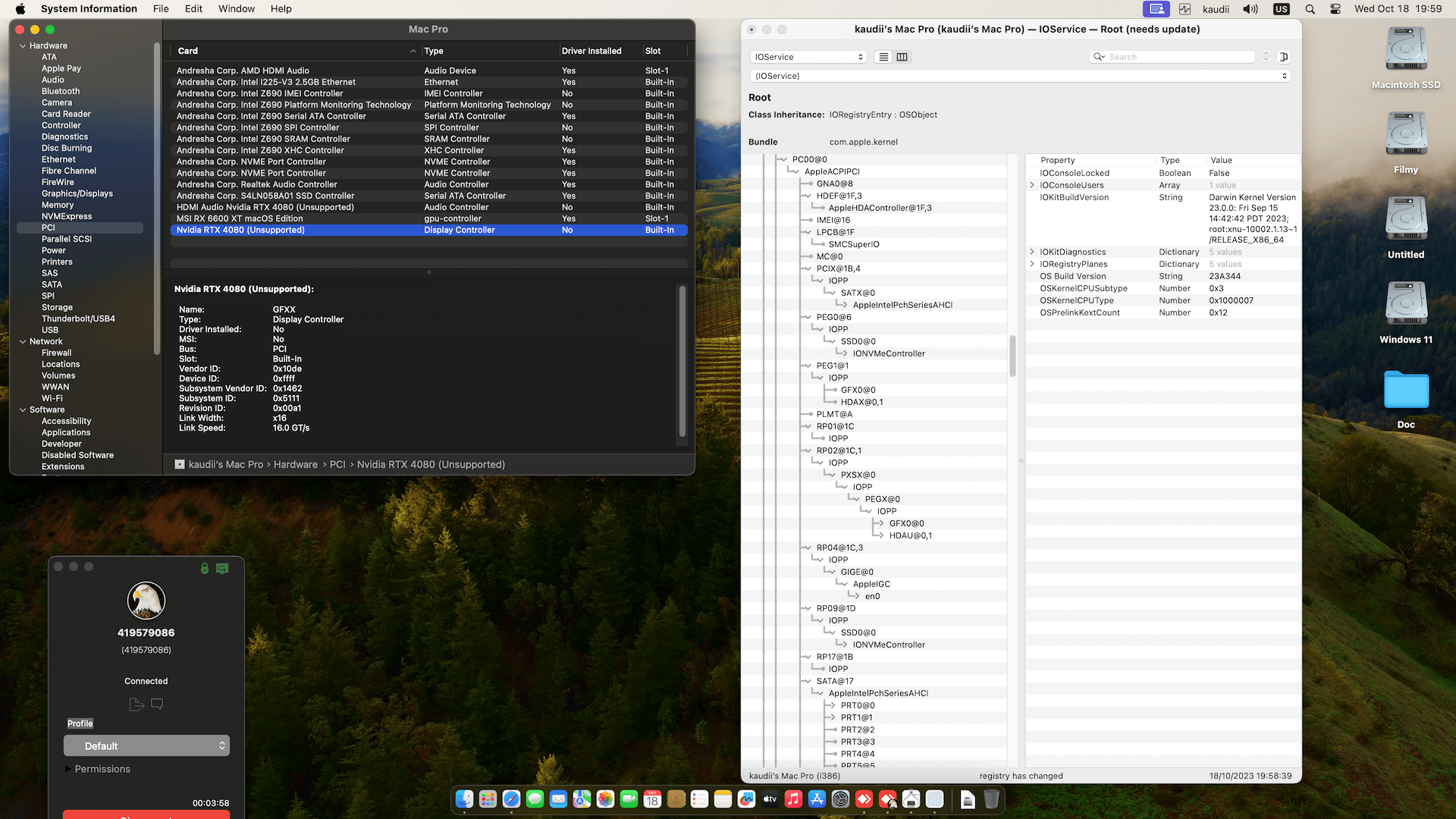Open the File menu
1456x819 pixels.
click(x=161, y=9)
